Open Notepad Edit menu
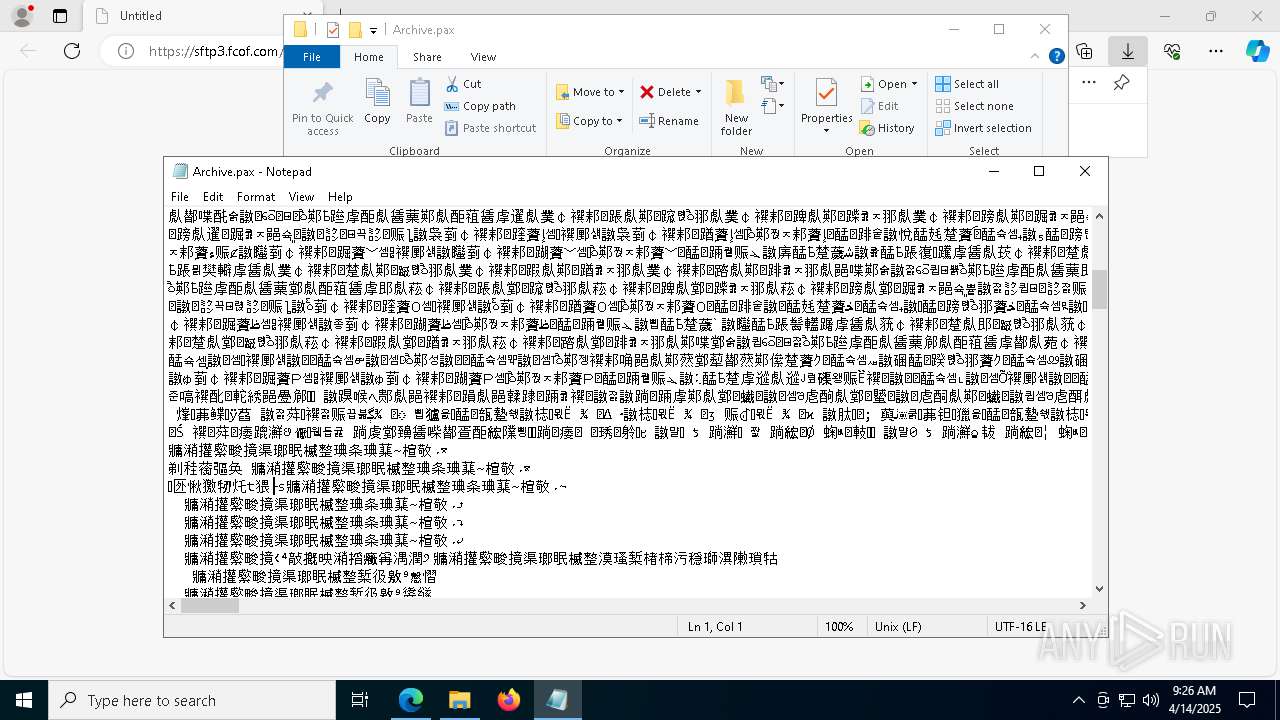The height and width of the screenshot is (720, 1280). [213, 197]
